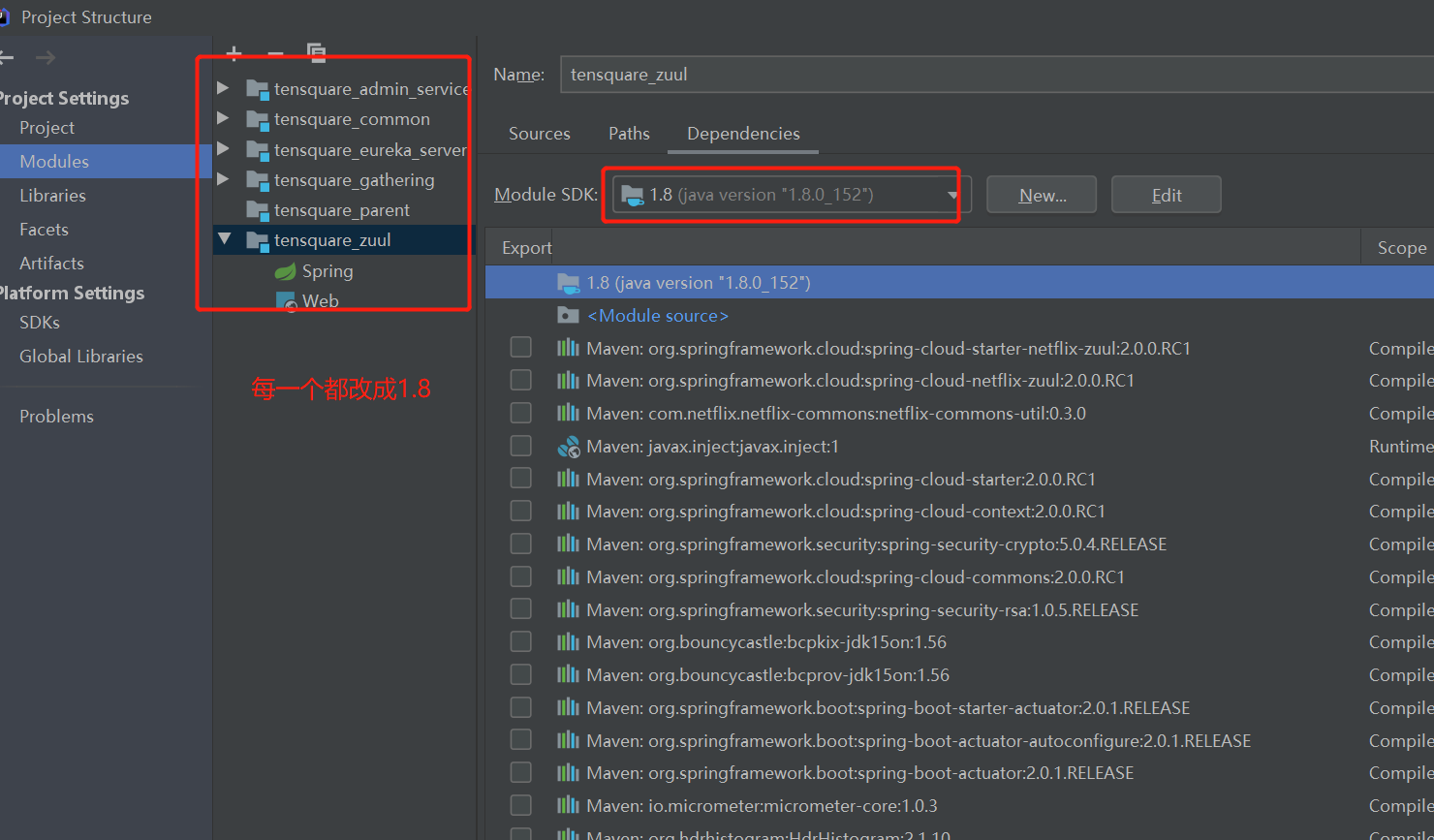Screen dimensions: 1434x840
Task: Check export for javax.inject
Action: [521, 446]
